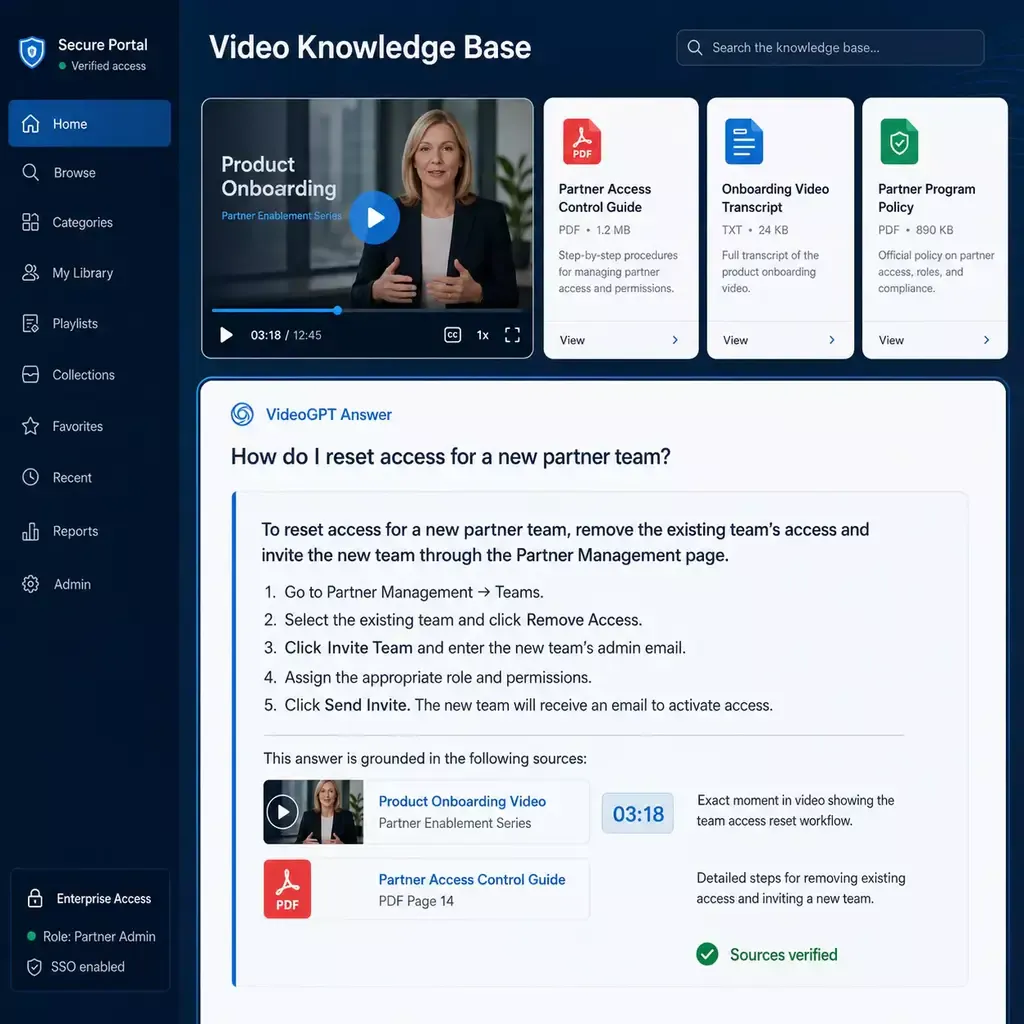The height and width of the screenshot is (1024, 1024).
Task: Click the 'VideoGPT Answer' heading text
Action: coord(328,414)
